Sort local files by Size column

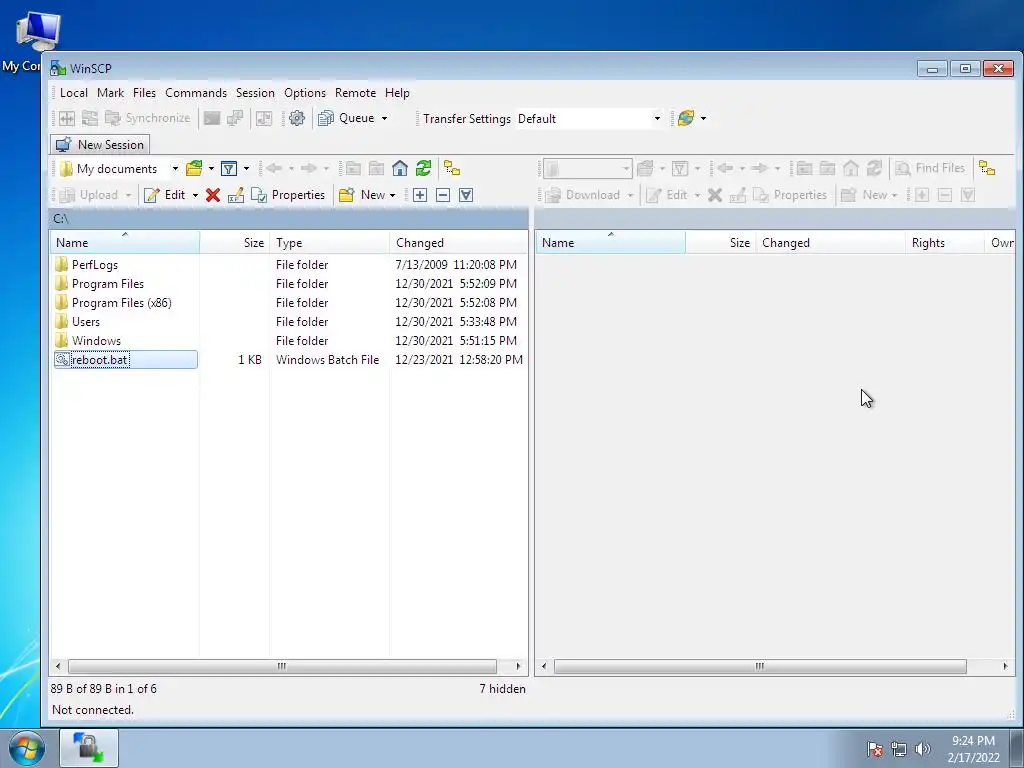pyautogui.click(x=234, y=242)
